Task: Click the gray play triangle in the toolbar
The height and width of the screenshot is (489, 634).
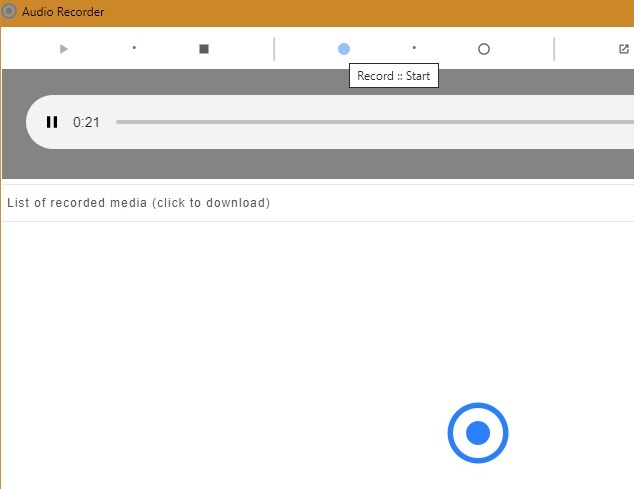Action: click(64, 49)
